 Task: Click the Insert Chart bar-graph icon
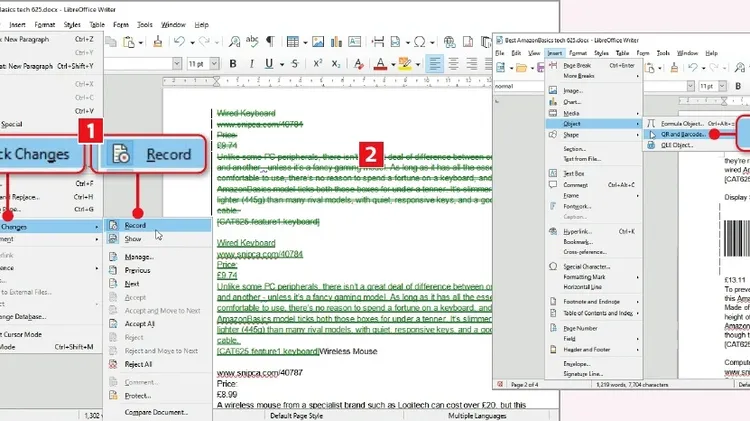(336, 42)
